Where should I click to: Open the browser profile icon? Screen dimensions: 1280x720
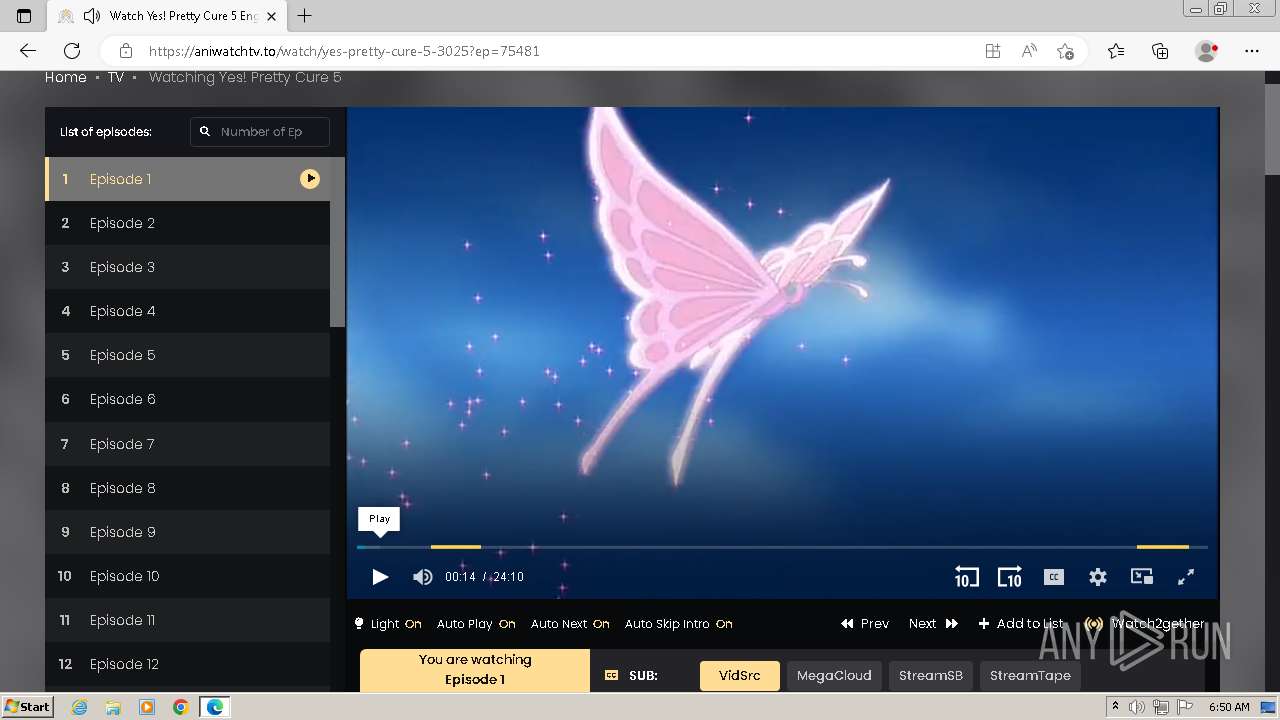tap(1206, 51)
